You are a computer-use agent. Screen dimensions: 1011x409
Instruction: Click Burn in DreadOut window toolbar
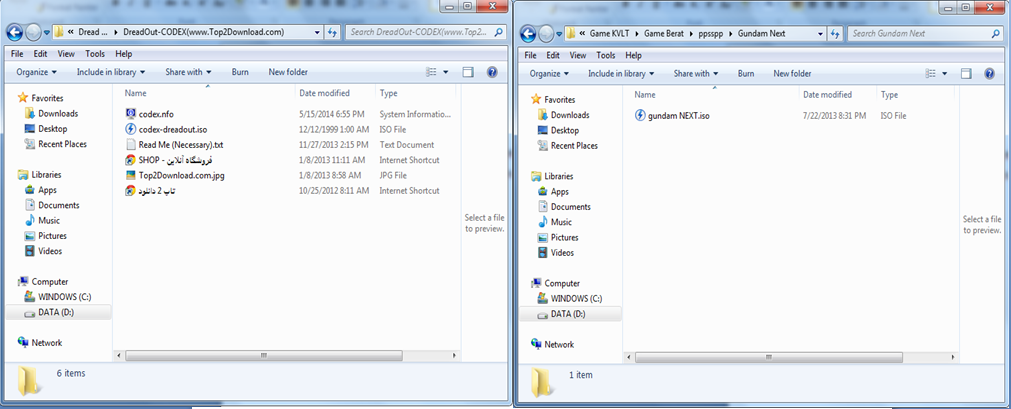(x=240, y=72)
